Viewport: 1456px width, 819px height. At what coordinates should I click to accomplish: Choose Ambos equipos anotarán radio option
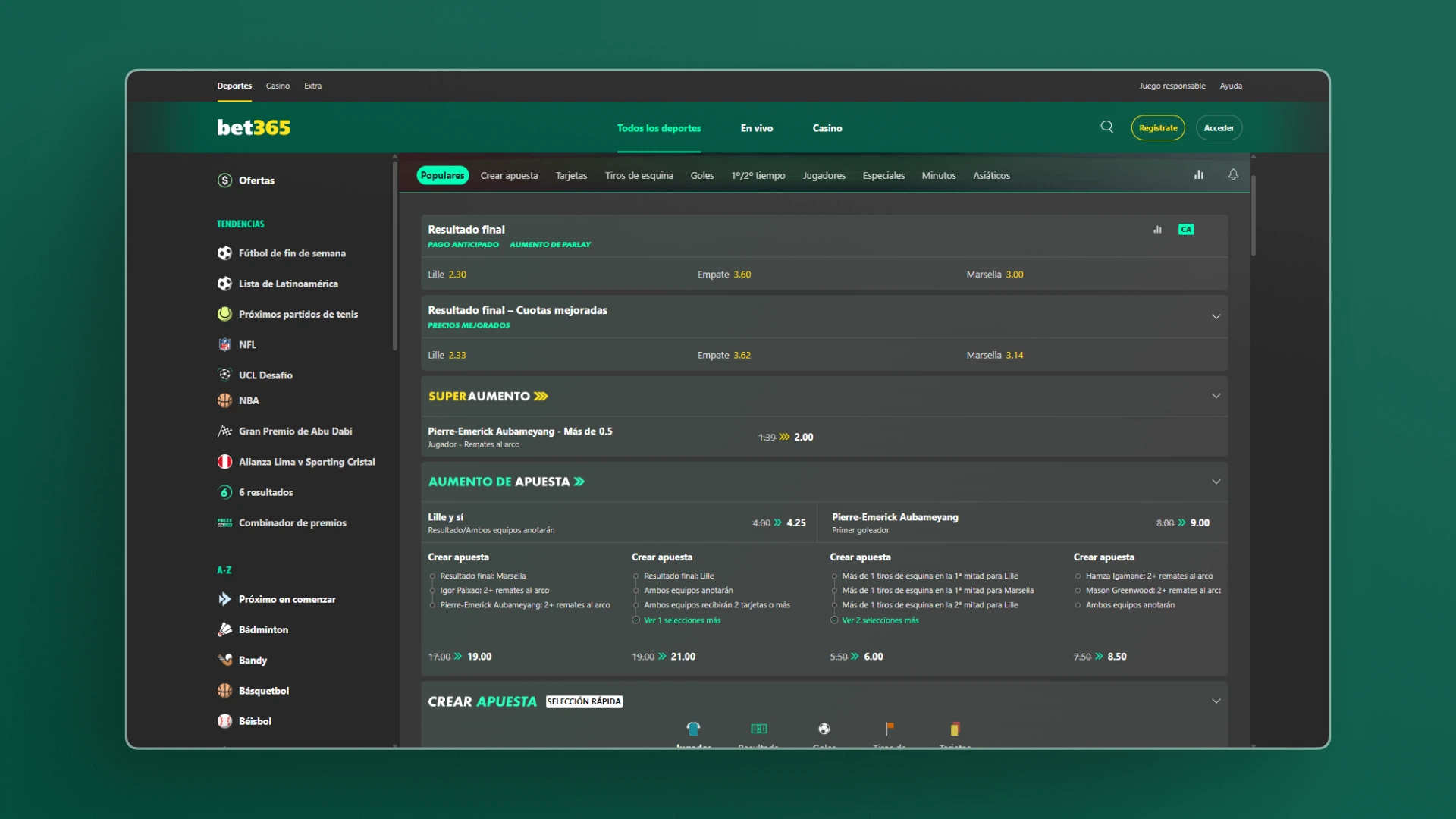click(635, 591)
